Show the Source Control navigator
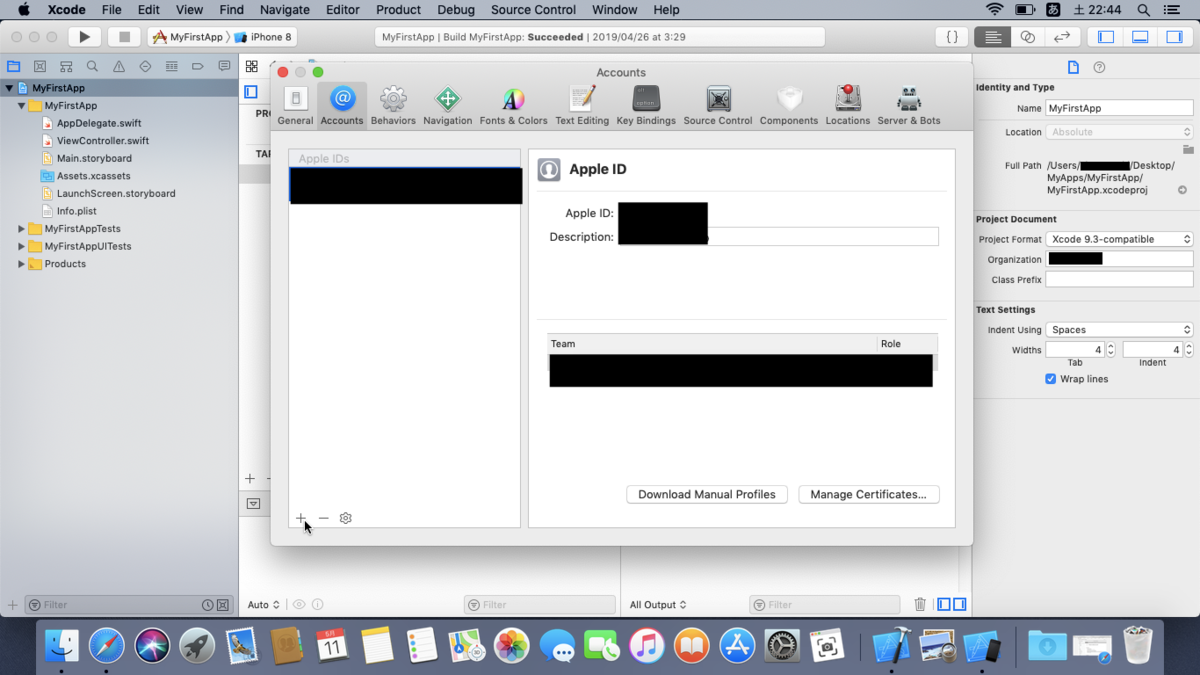Screen dimensions: 1200x675 [40, 67]
